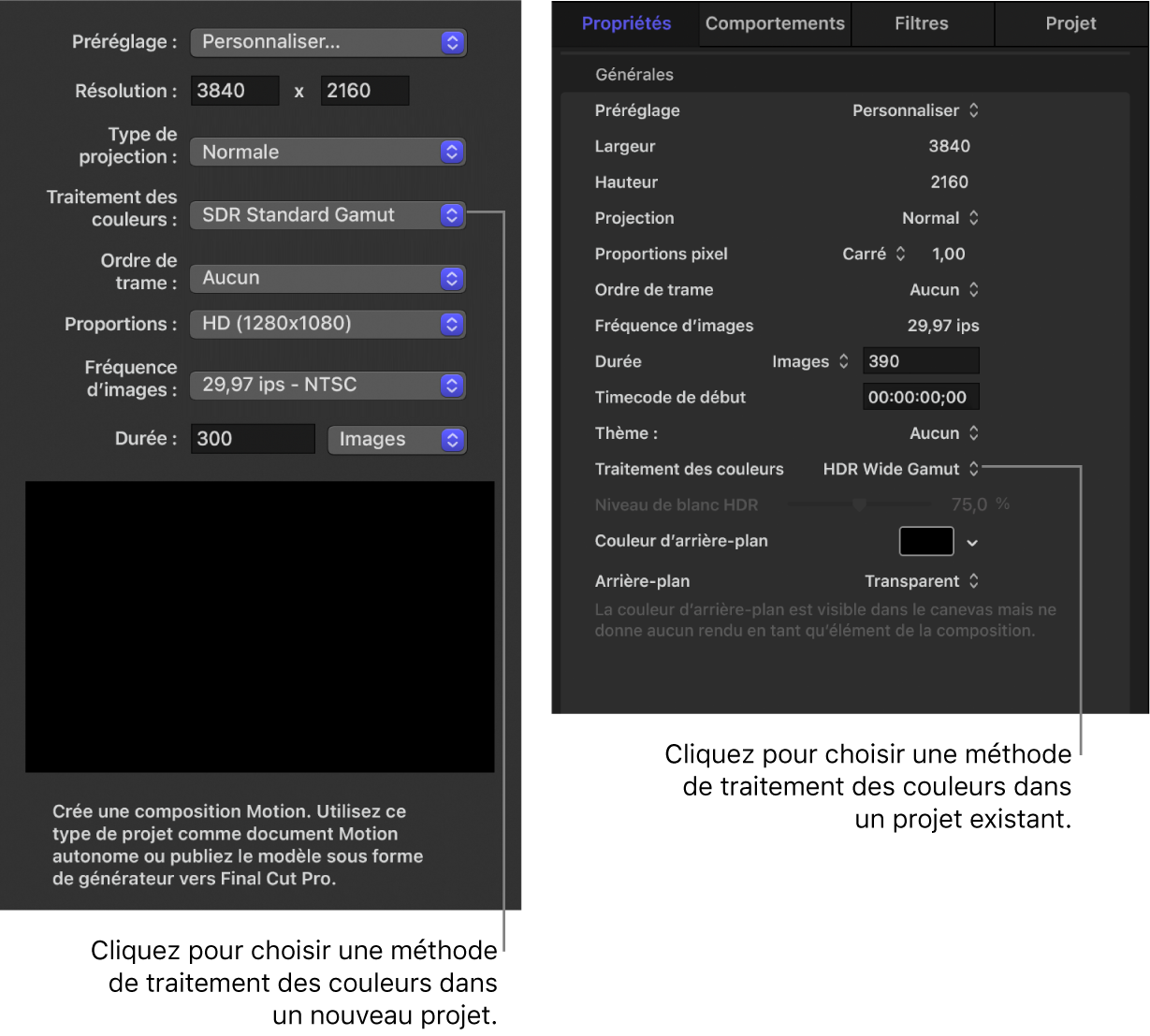
Task: Open the Ordre de trame popup showing Aucun
Action: click(x=328, y=278)
